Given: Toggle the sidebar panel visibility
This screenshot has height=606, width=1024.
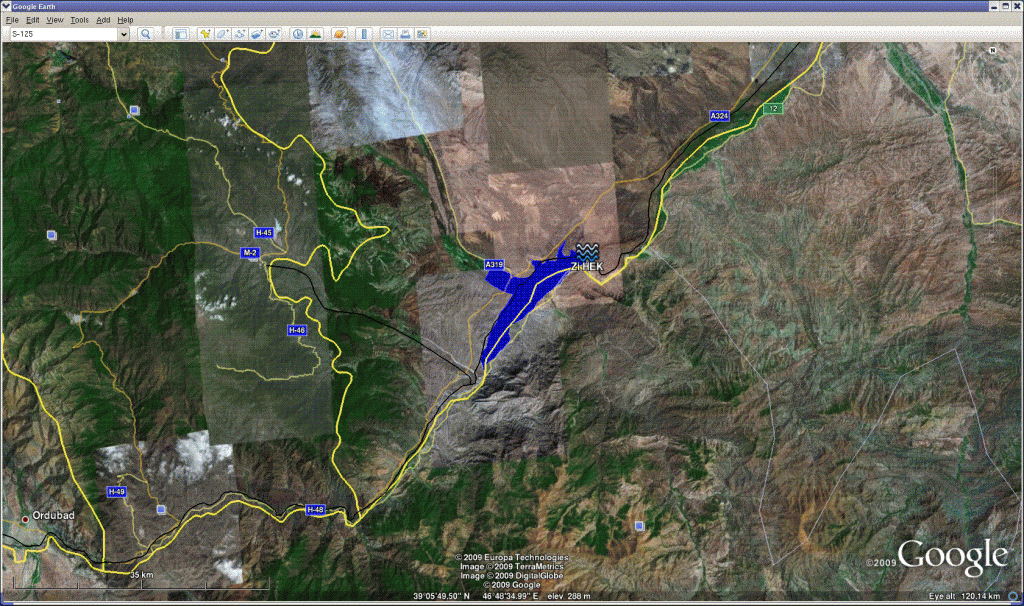Looking at the screenshot, I should (x=180, y=34).
